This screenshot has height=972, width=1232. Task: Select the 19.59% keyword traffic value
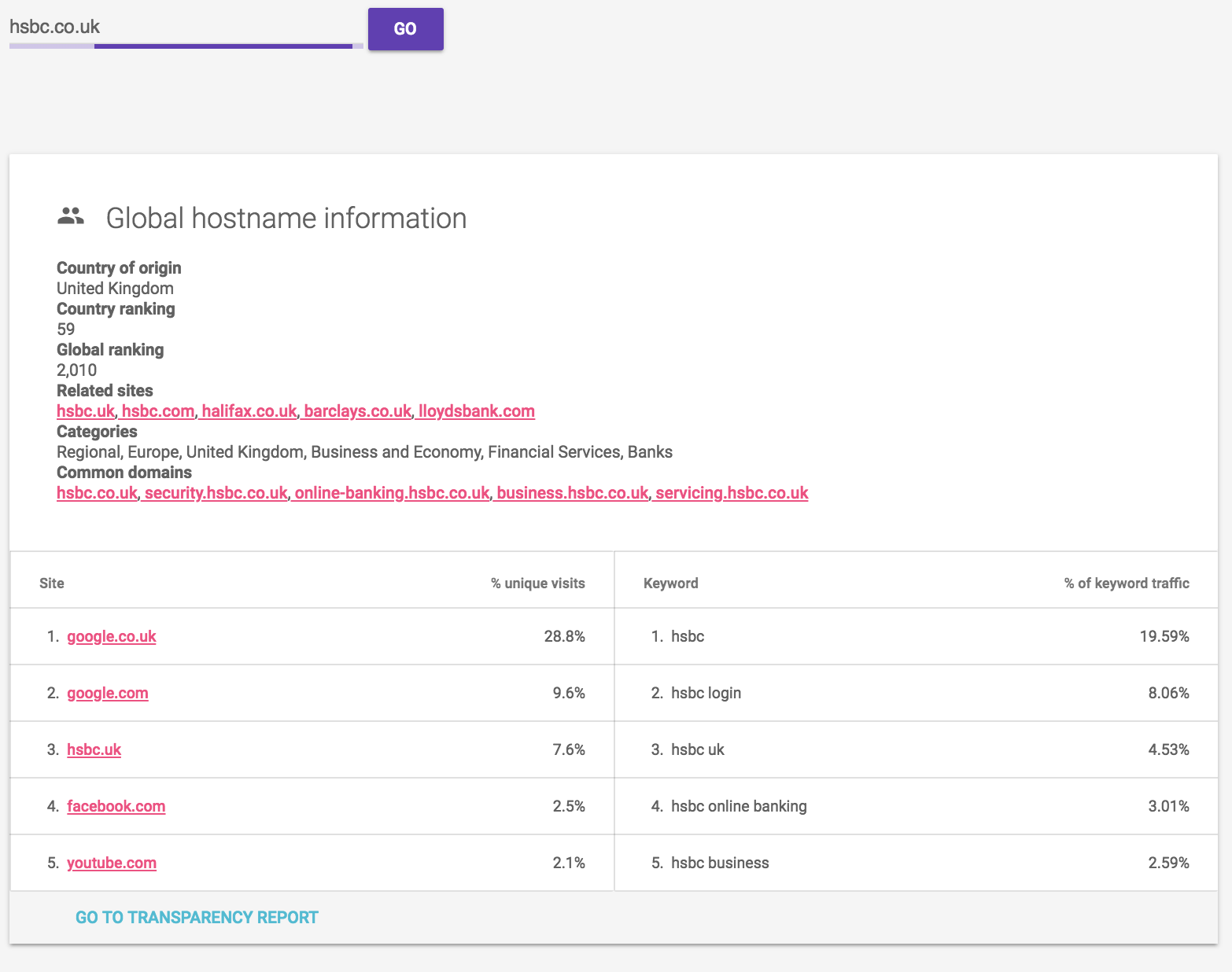coord(1164,636)
